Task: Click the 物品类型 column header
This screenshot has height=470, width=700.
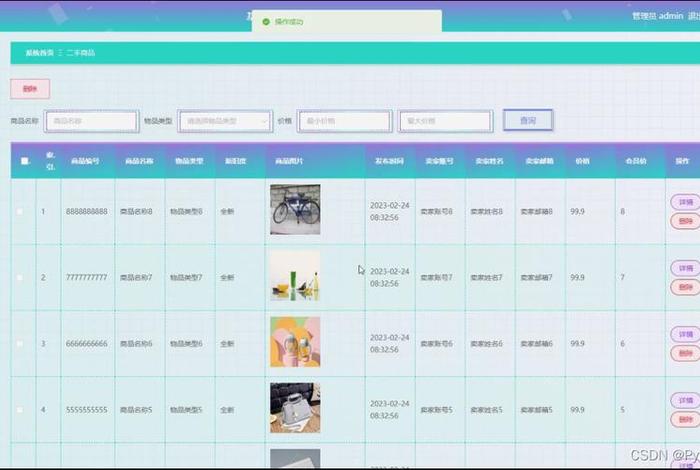Action: (x=189, y=161)
